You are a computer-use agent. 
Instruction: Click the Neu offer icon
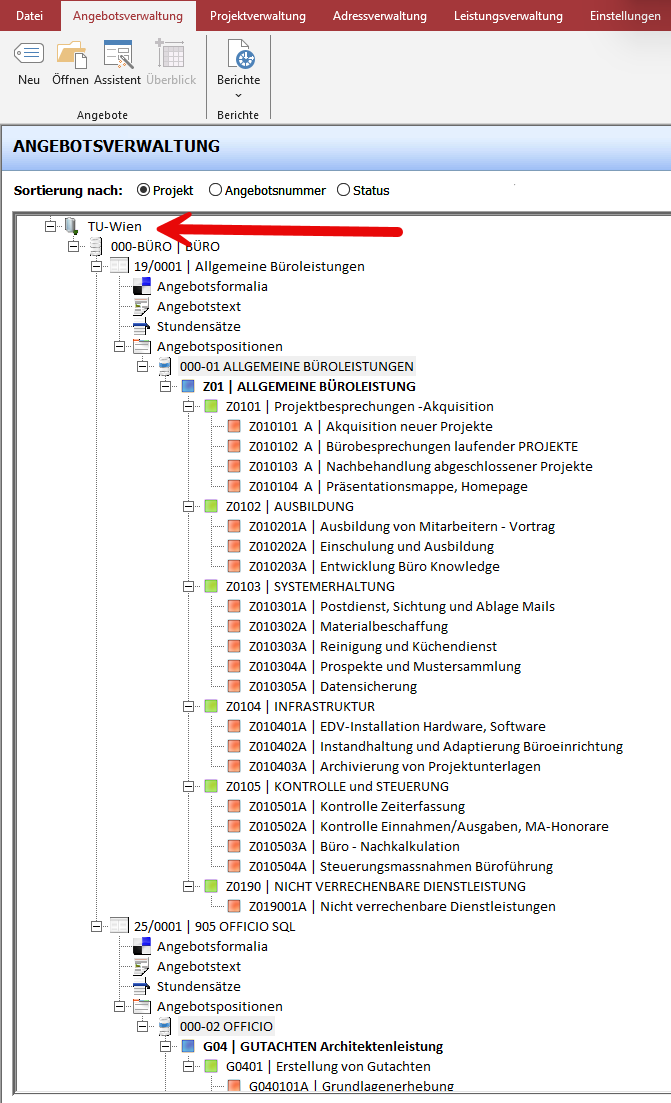[29, 56]
